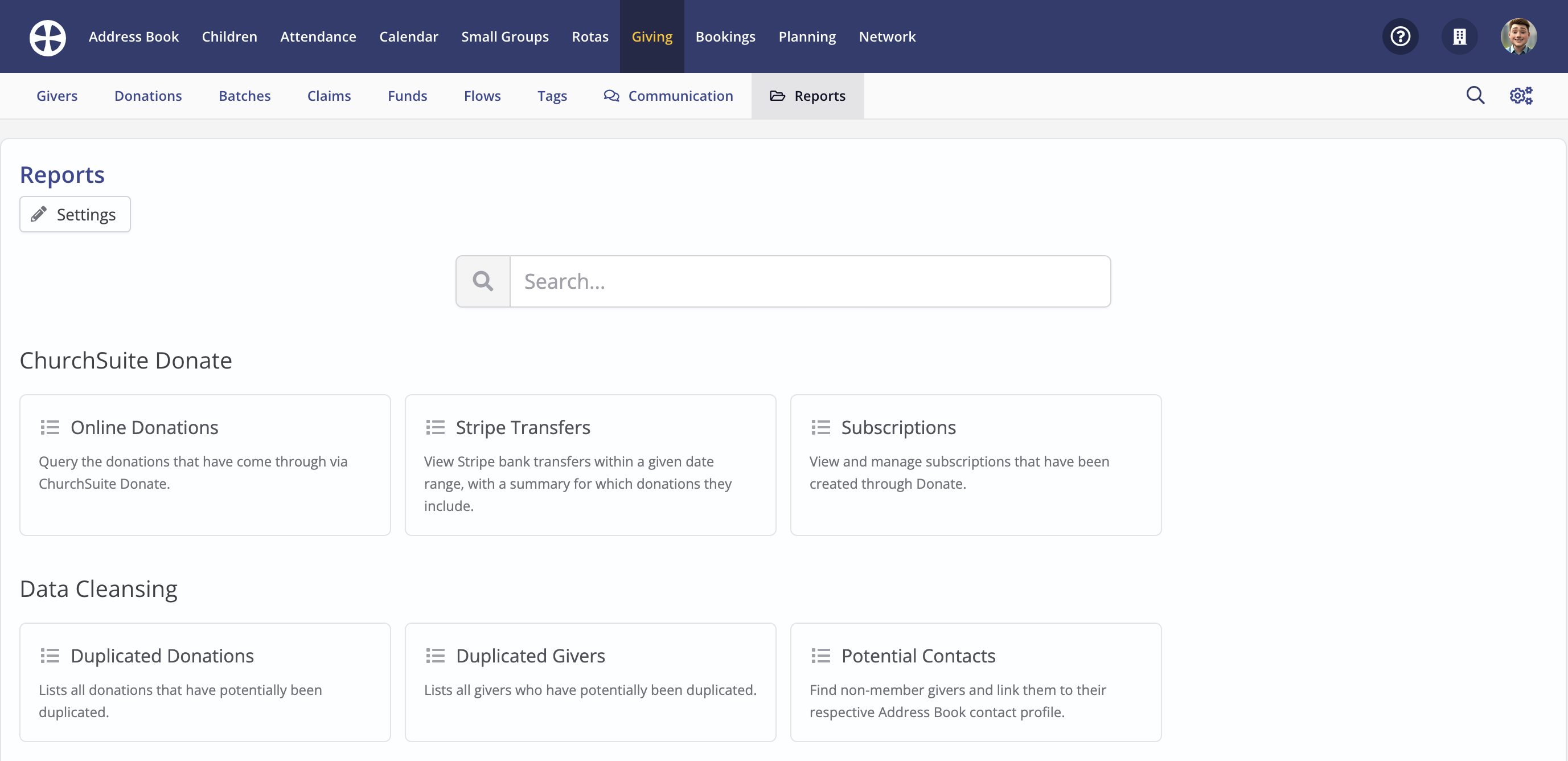Screen dimensions: 1568x761
Task: Open the Subscriptions report
Action: [976, 465]
